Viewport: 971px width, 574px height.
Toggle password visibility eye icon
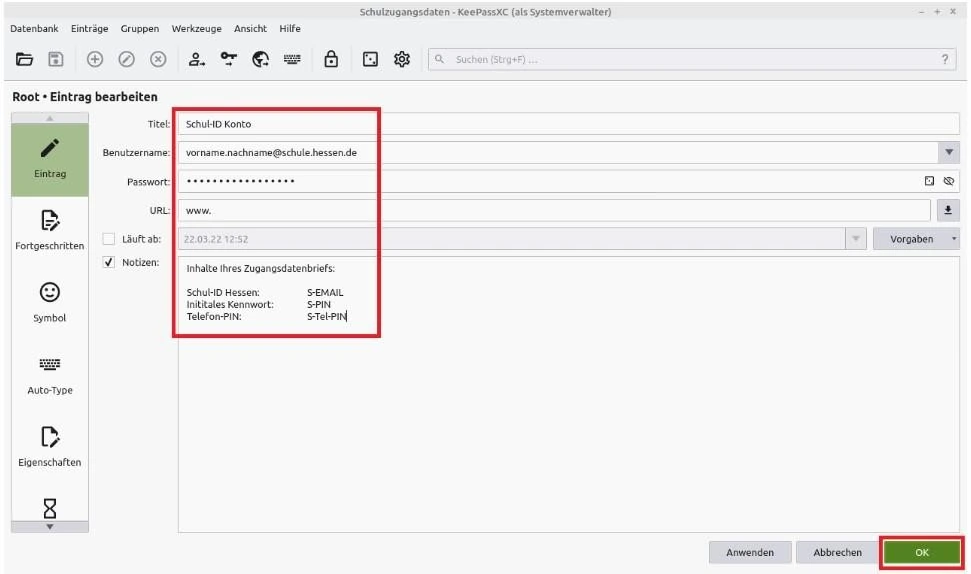(948, 181)
